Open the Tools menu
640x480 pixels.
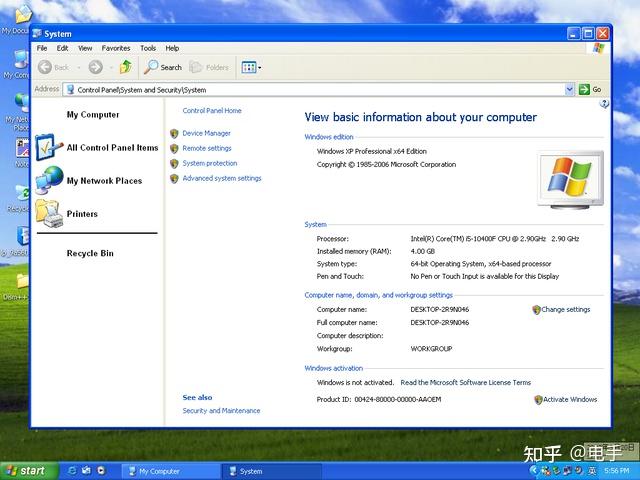(x=148, y=48)
